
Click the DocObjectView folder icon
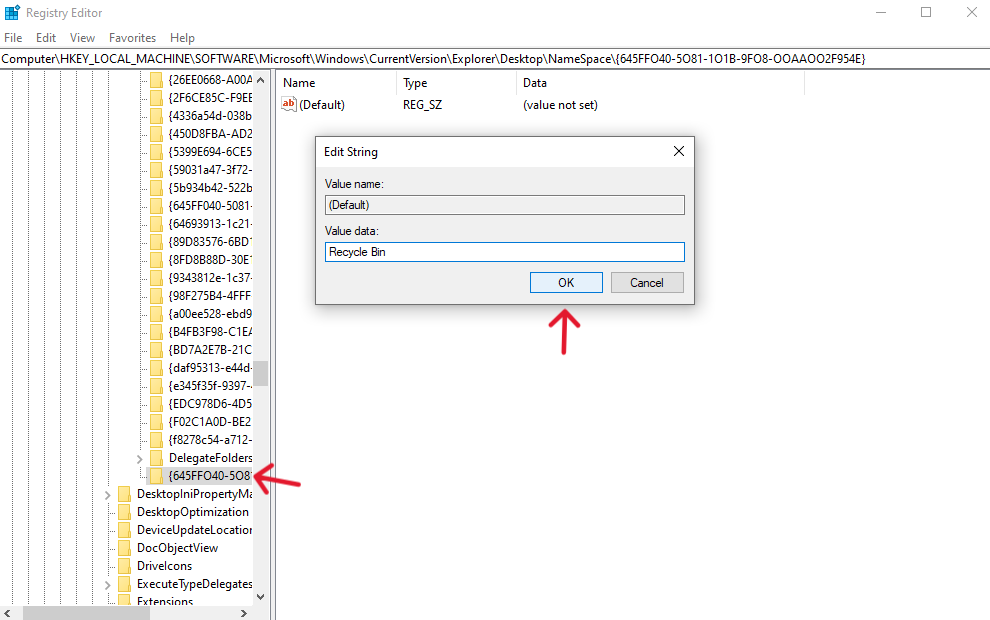pyautogui.click(x=124, y=547)
